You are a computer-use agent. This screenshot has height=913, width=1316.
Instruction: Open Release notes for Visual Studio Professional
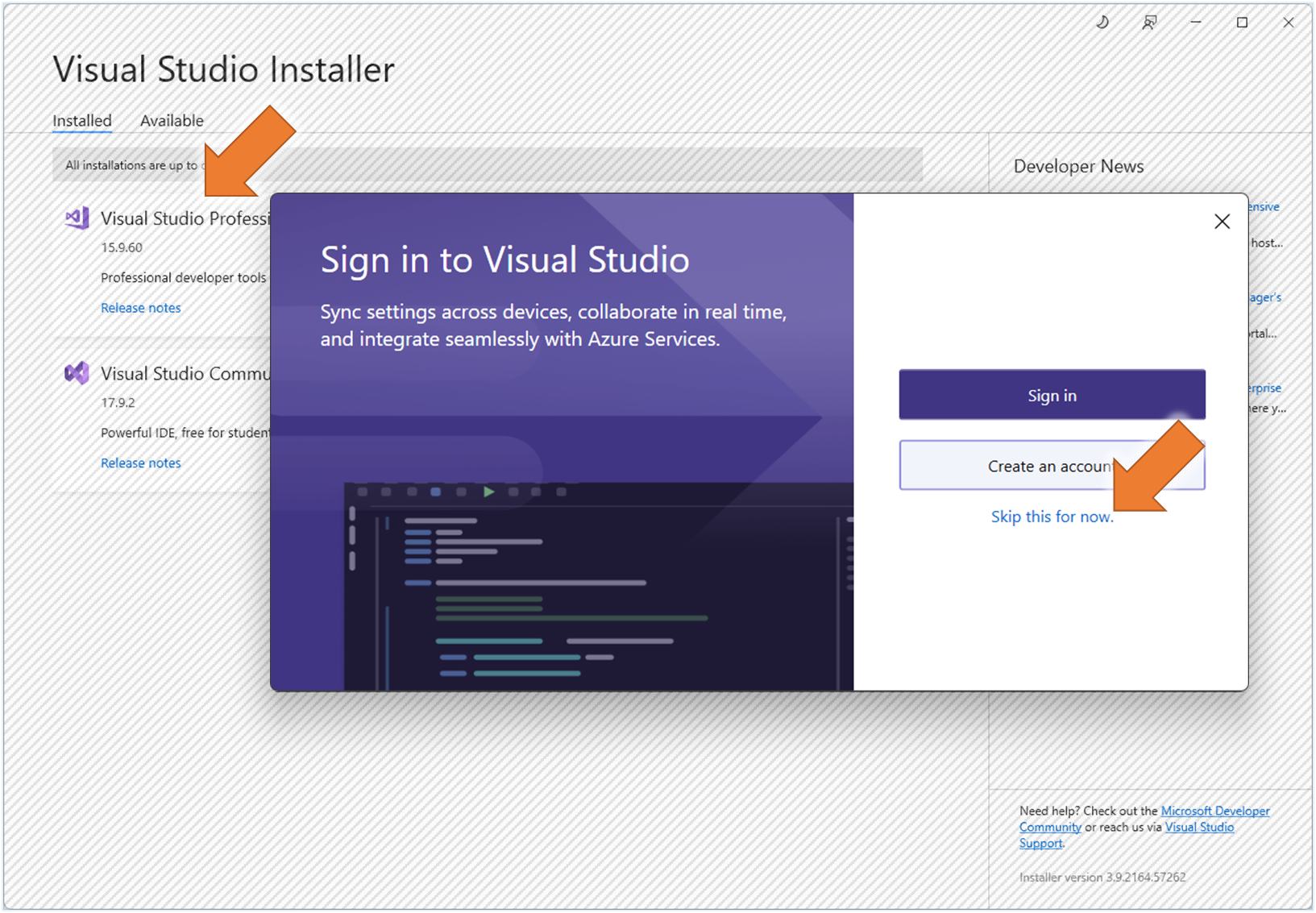[x=141, y=308]
